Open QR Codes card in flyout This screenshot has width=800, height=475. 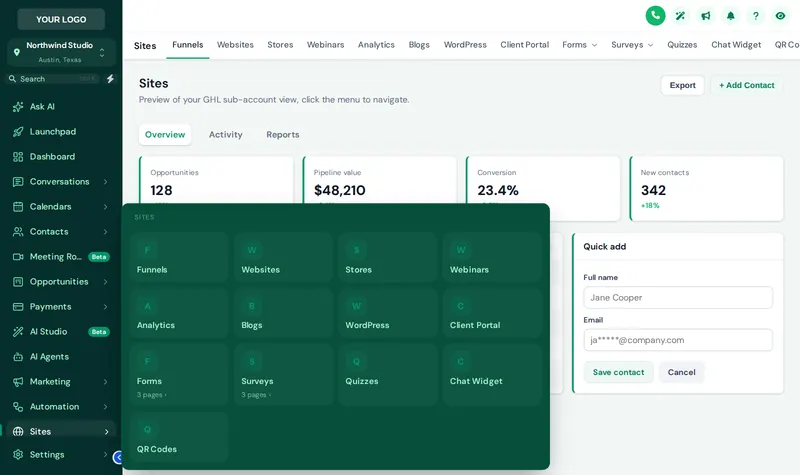pos(179,437)
